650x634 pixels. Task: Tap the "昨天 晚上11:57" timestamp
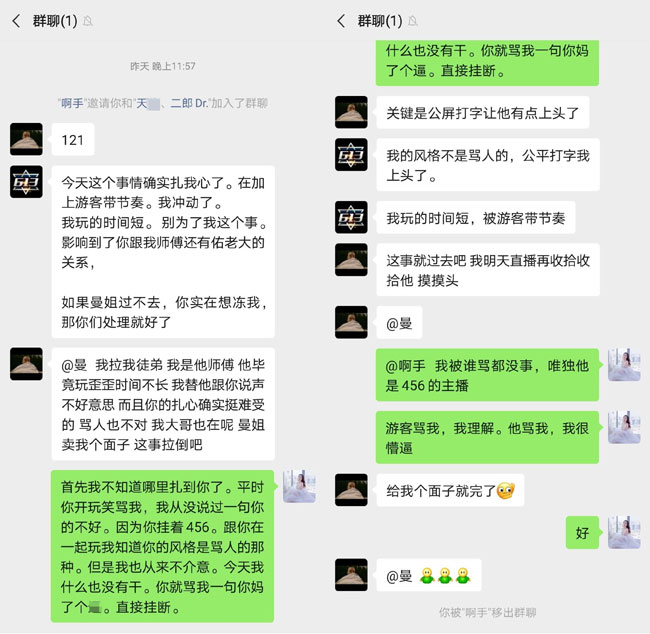click(162, 66)
